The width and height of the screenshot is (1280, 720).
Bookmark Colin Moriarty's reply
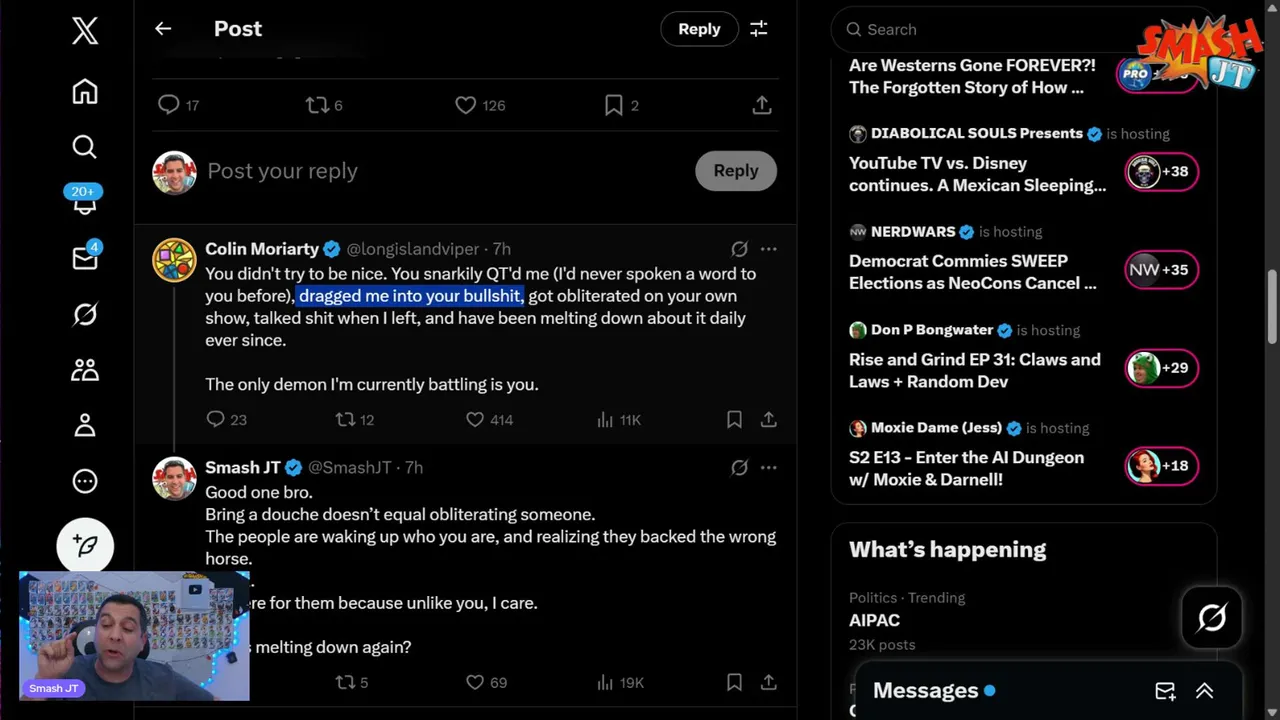pyautogui.click(x=734, y=420)
